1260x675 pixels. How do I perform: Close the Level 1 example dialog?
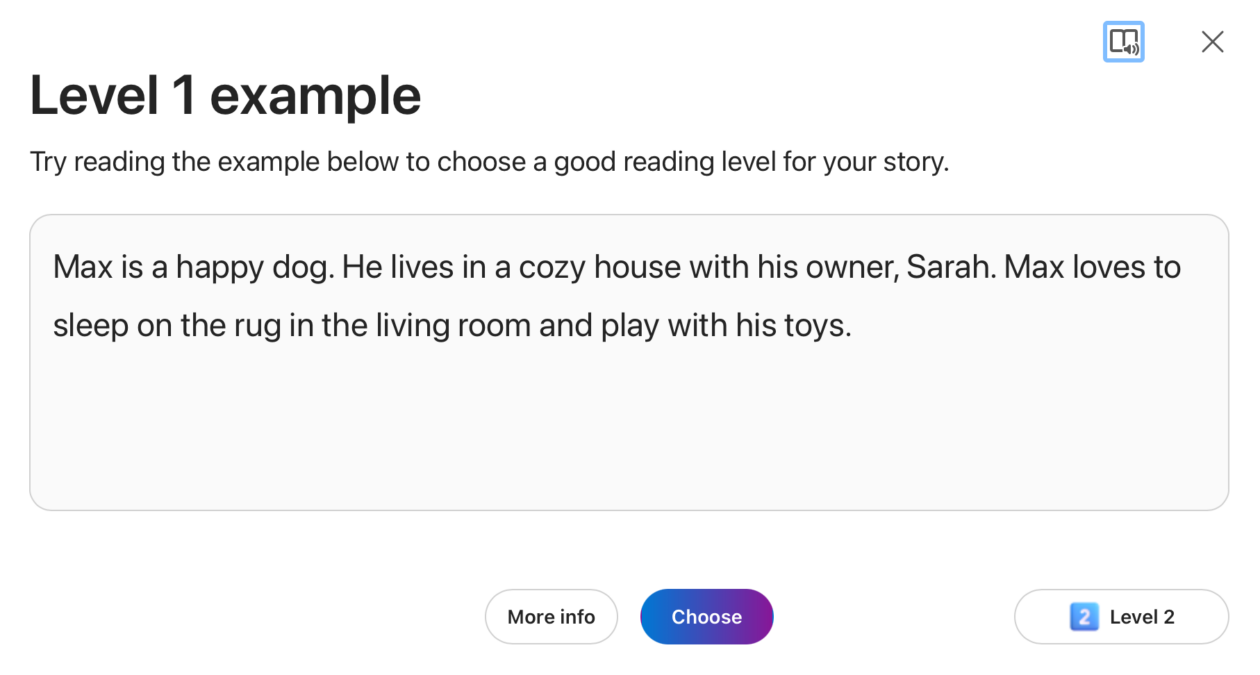click(x=1212, y=42)
